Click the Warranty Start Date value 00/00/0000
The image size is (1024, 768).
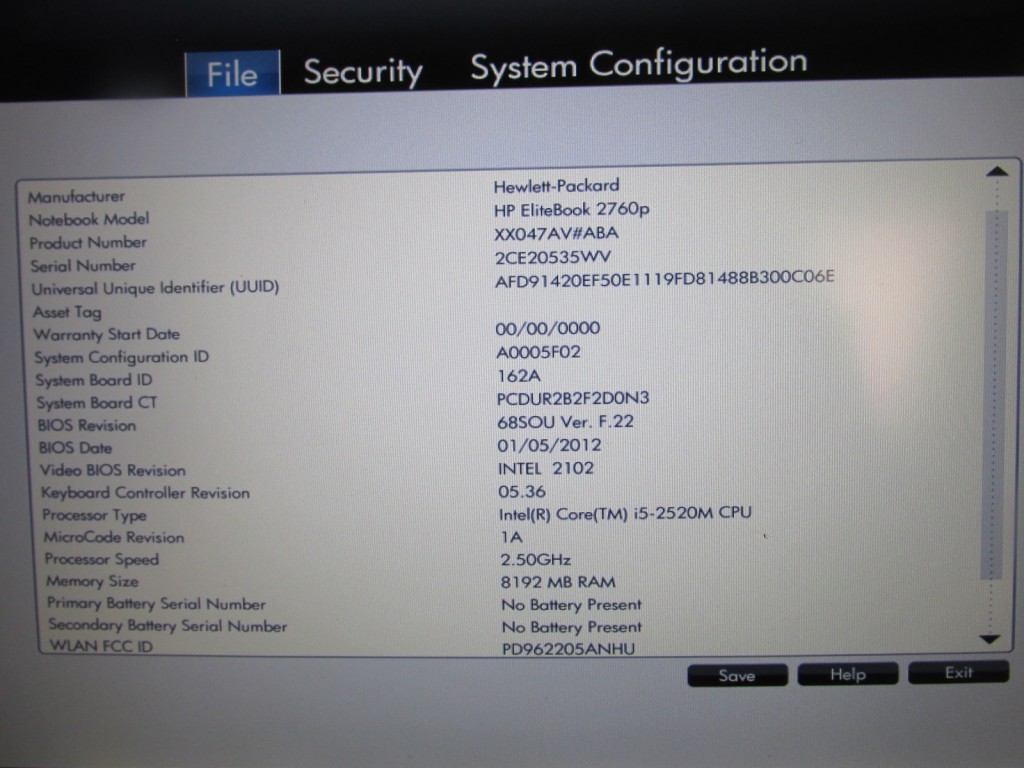tap(548, 328)
